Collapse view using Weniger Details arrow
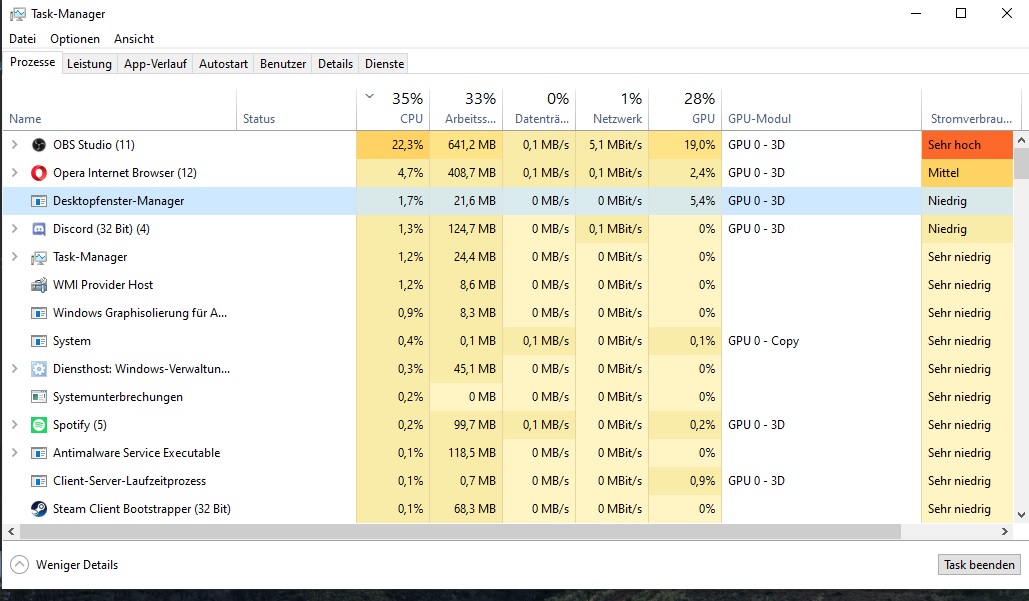 point(19,565)
